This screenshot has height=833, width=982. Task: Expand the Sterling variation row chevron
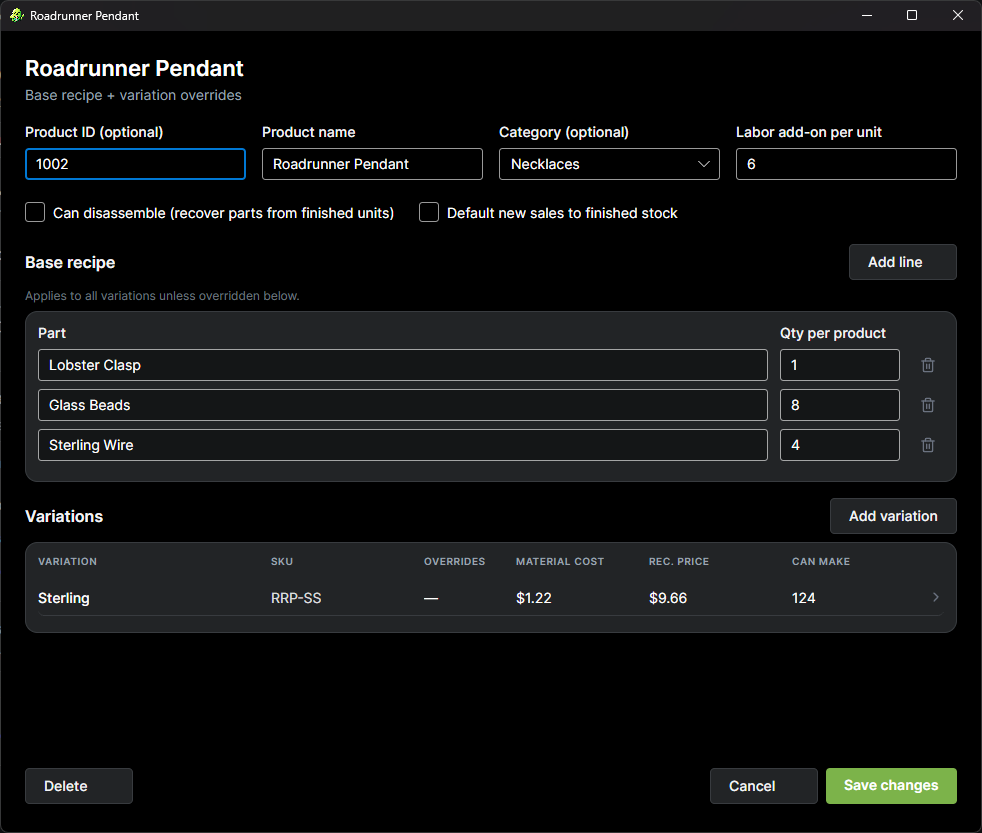pyautogui.click(x=935, y=598)
